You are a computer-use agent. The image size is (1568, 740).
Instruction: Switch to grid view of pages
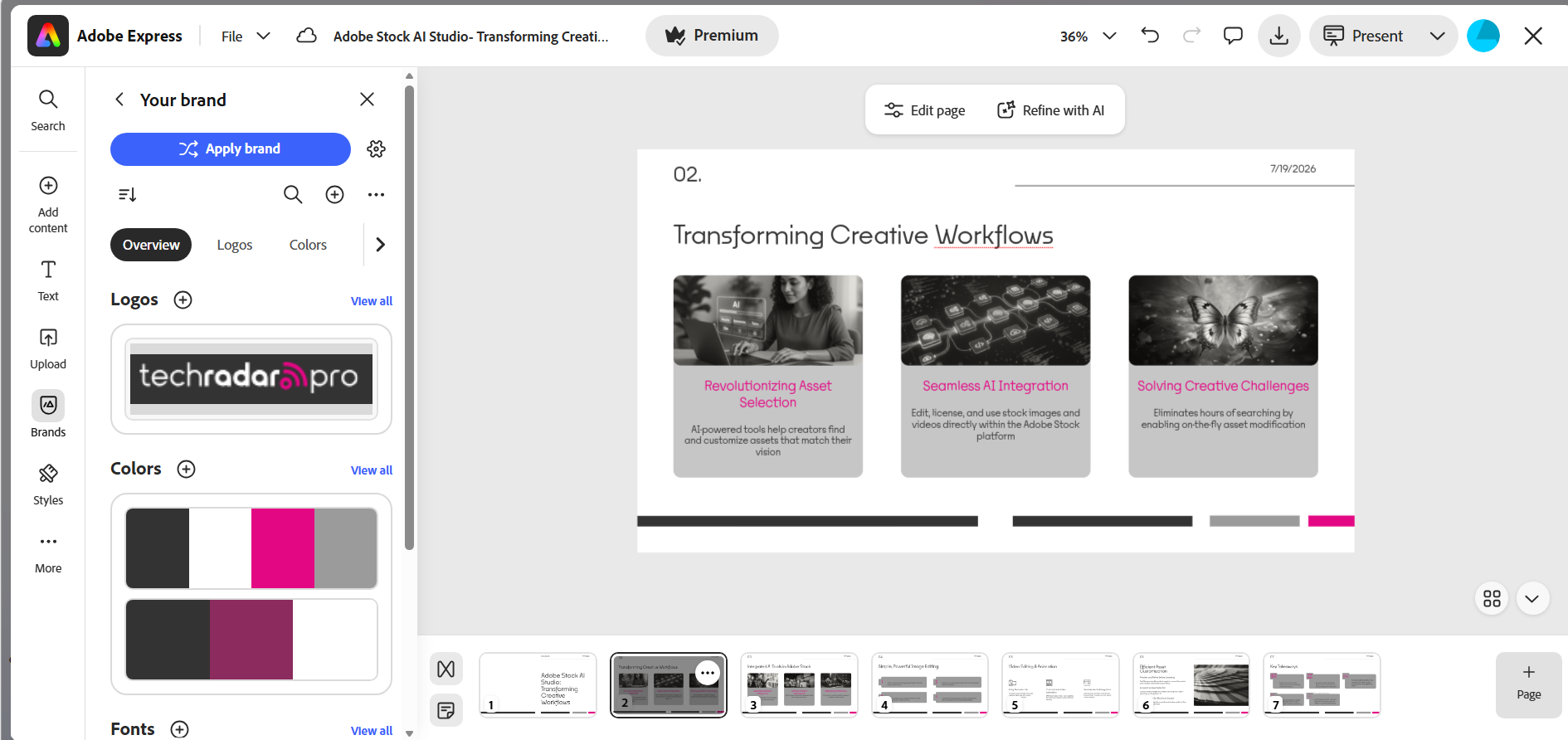[x=1492, y=598]
